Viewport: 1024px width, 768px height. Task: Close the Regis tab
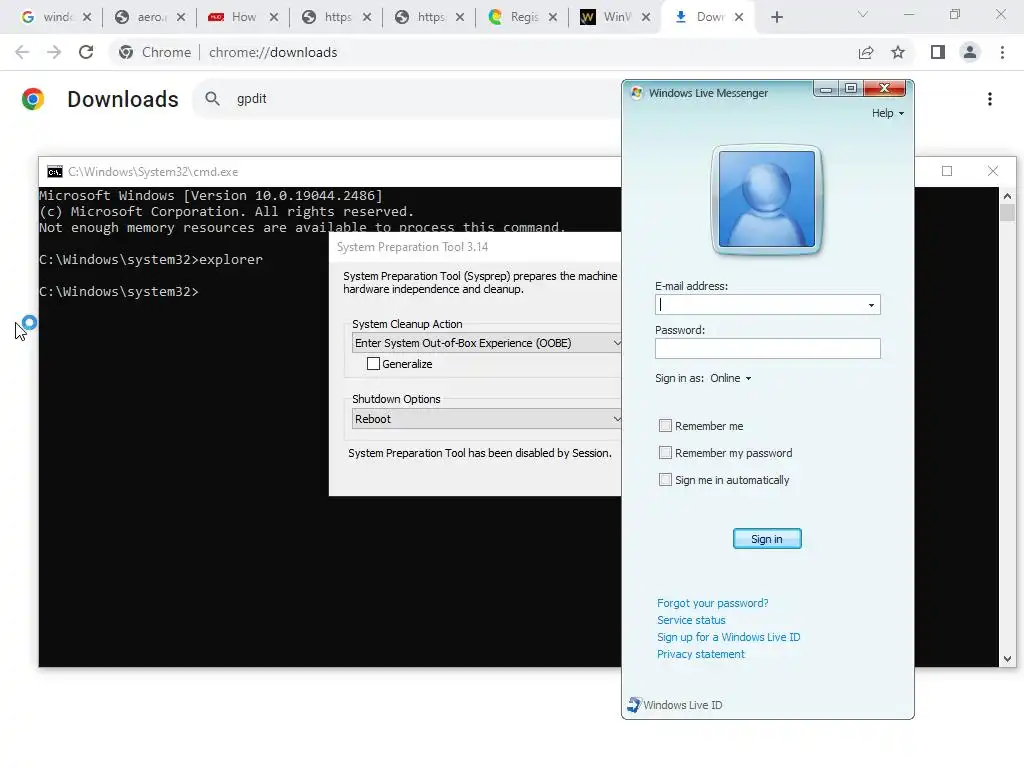(552, 17)
